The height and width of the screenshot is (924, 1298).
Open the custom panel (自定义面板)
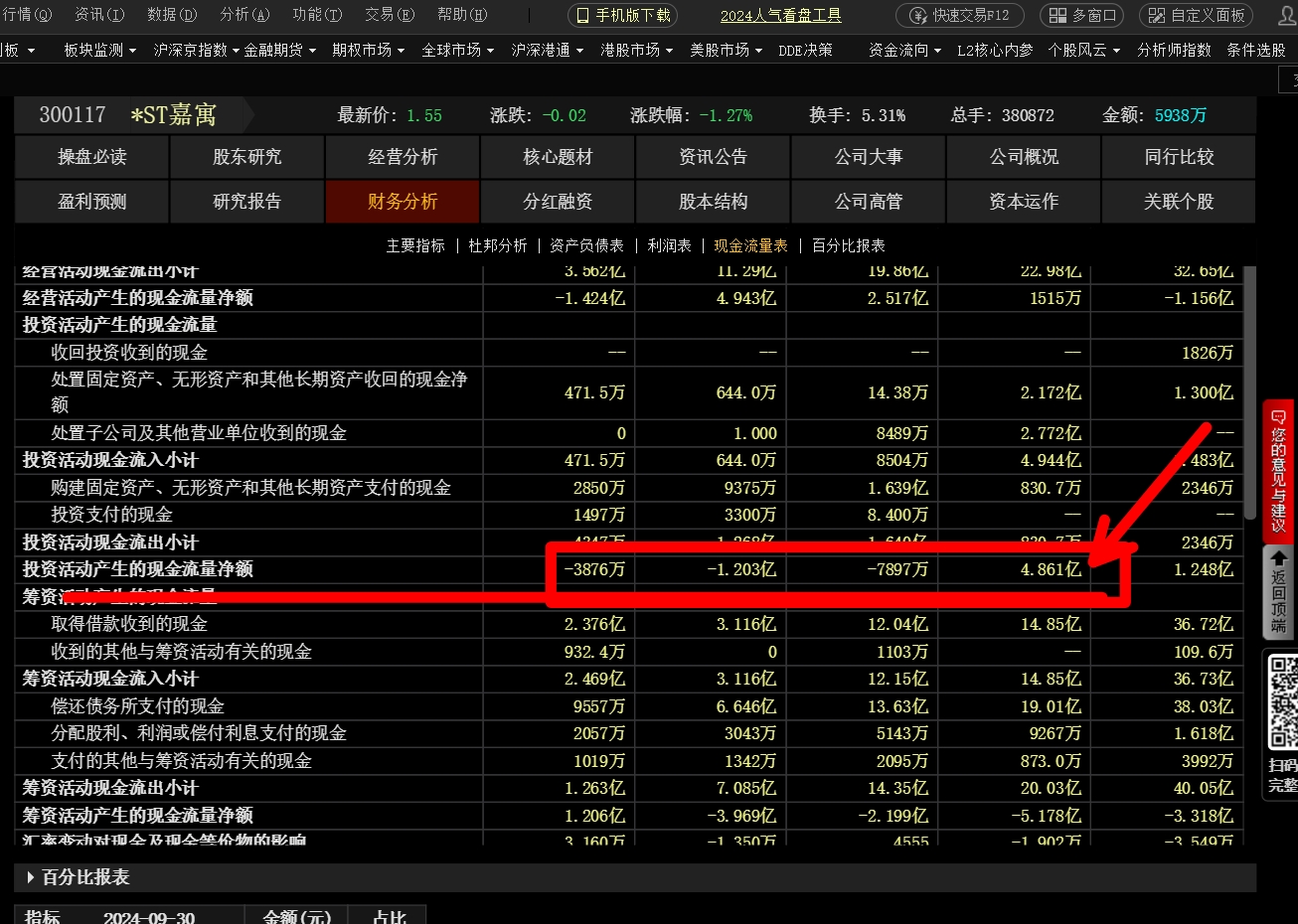click(x=1197, y=16)
